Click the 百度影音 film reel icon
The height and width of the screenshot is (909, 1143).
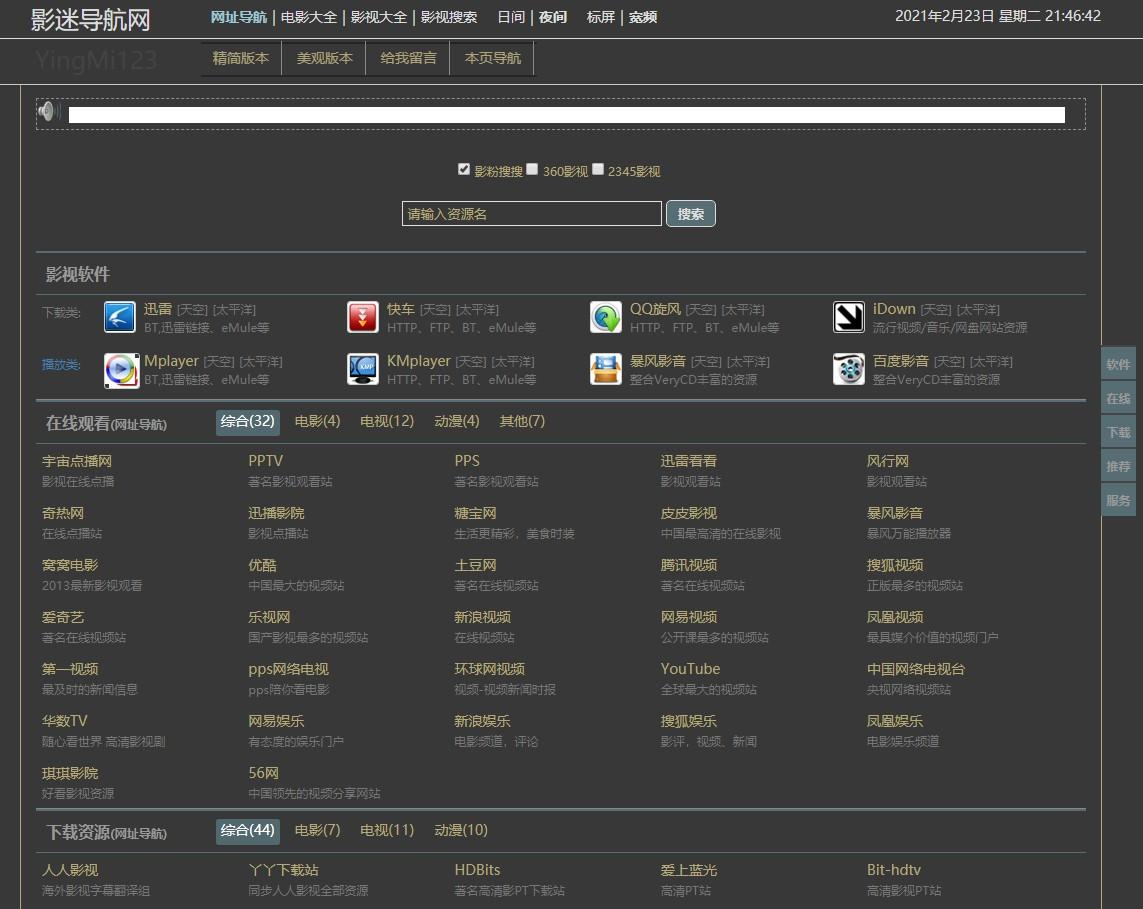[849, 369]
